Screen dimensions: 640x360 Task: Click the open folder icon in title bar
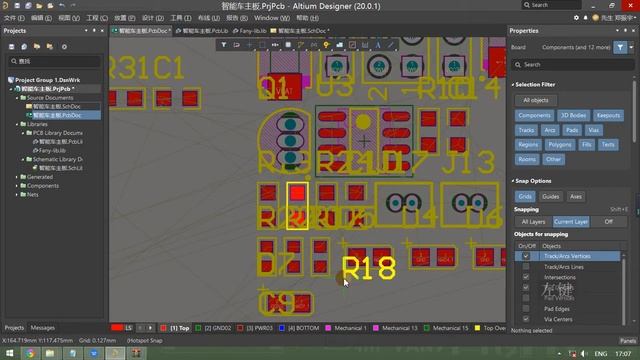pyautogui.click(x=39, y=6)
